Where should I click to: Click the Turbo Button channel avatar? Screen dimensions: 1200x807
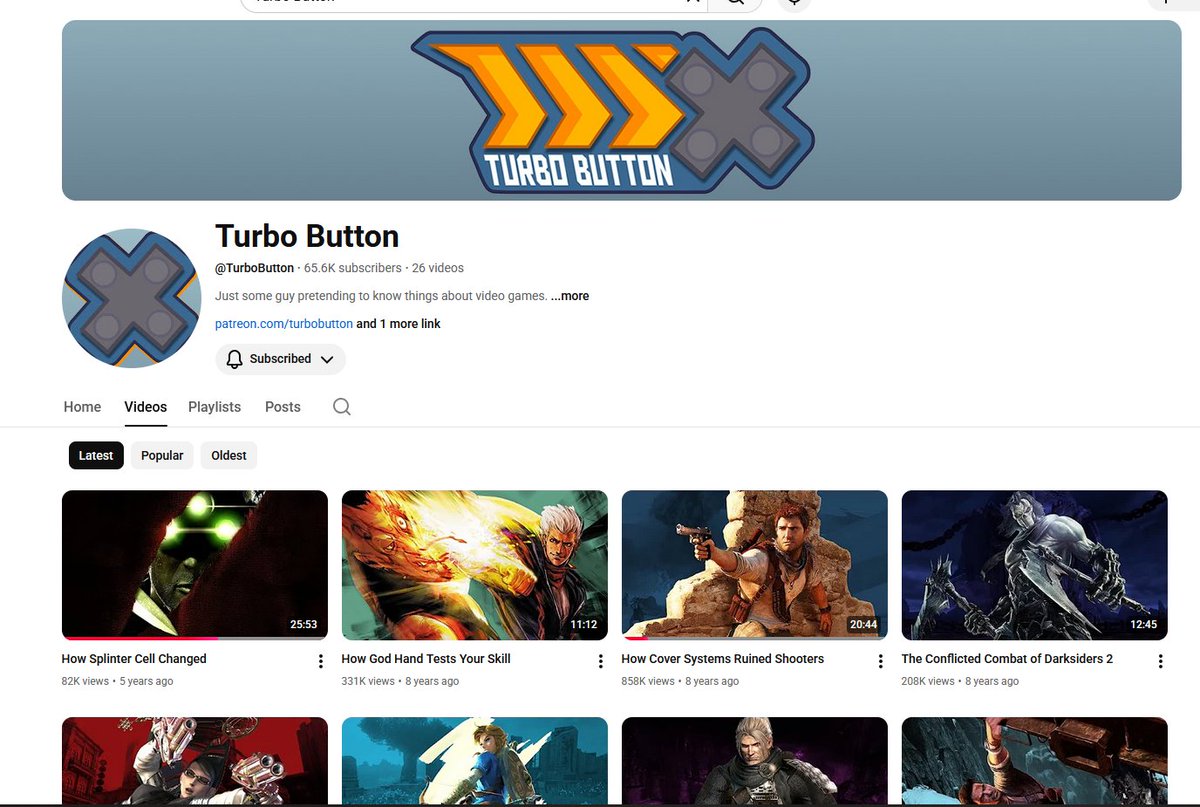[131, 298]
